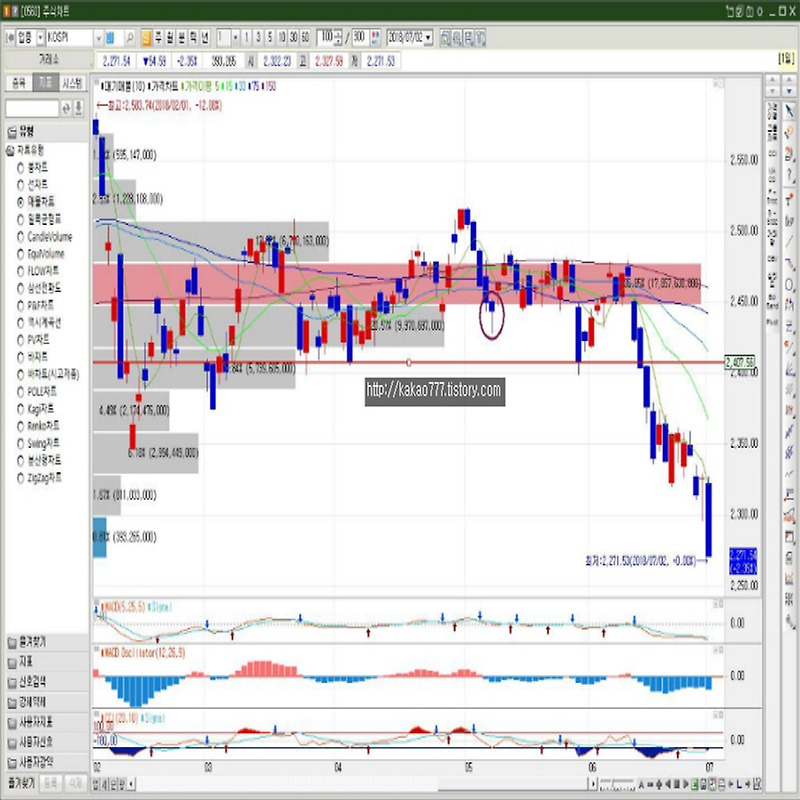Viewport: 800px width, 800px height.
Task: Switch to the 시스템 tab in sidebar
Action: click(x=72, y=84)
